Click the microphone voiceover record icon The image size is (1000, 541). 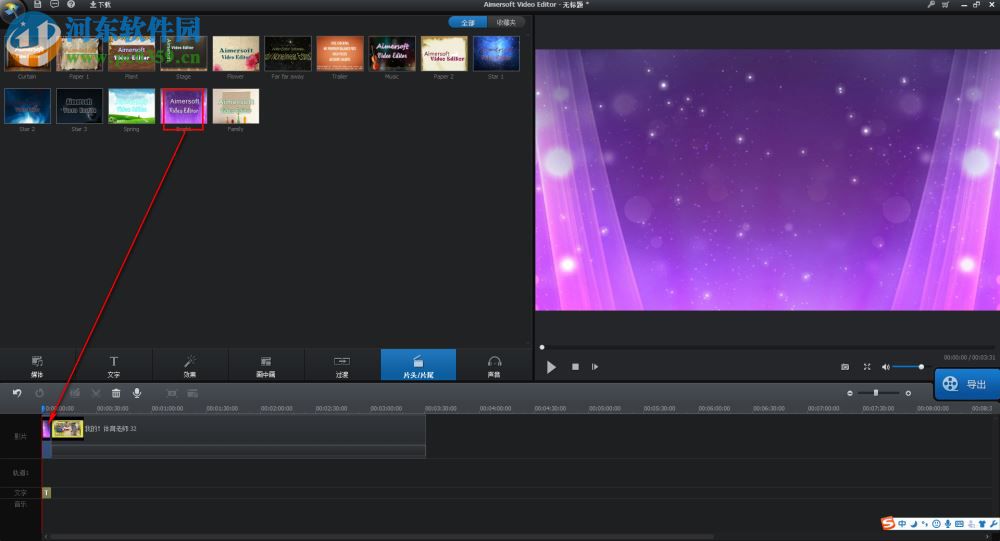136,393
